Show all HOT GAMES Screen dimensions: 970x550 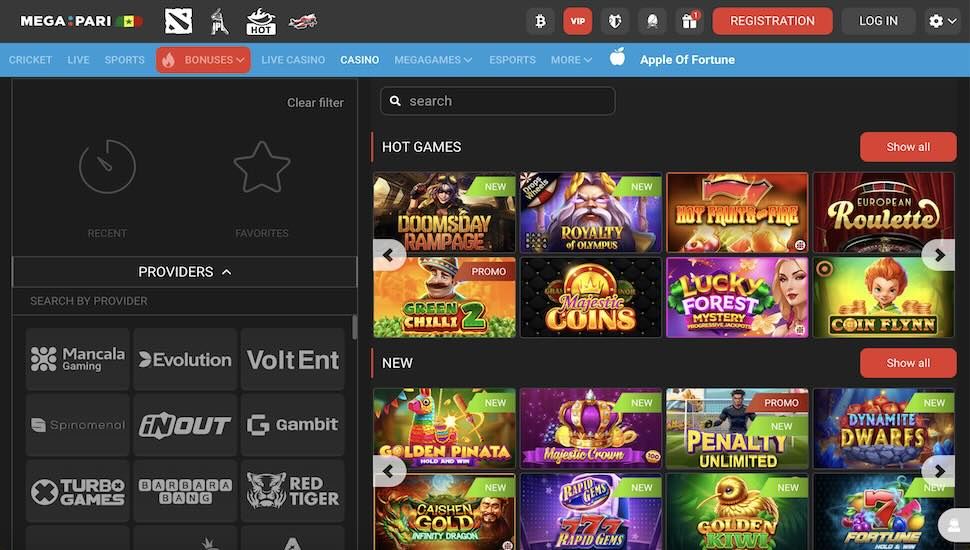[x=908, y=147]
